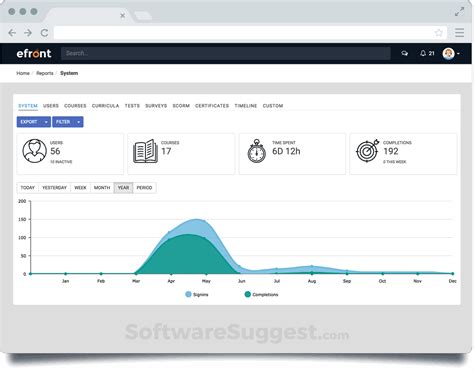
Task: Click the Time Spent stopwatch icon
Action: pyautogui.click(x=256, y=151)
